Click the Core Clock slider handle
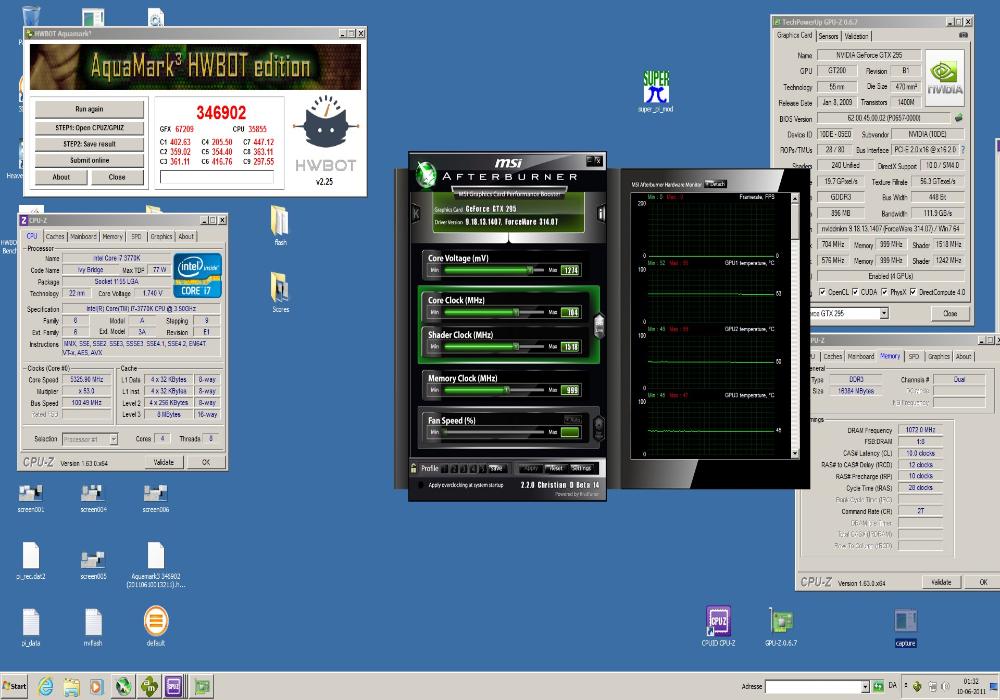The height and width of the screenshot is (700, 1000). pos(516,312)
